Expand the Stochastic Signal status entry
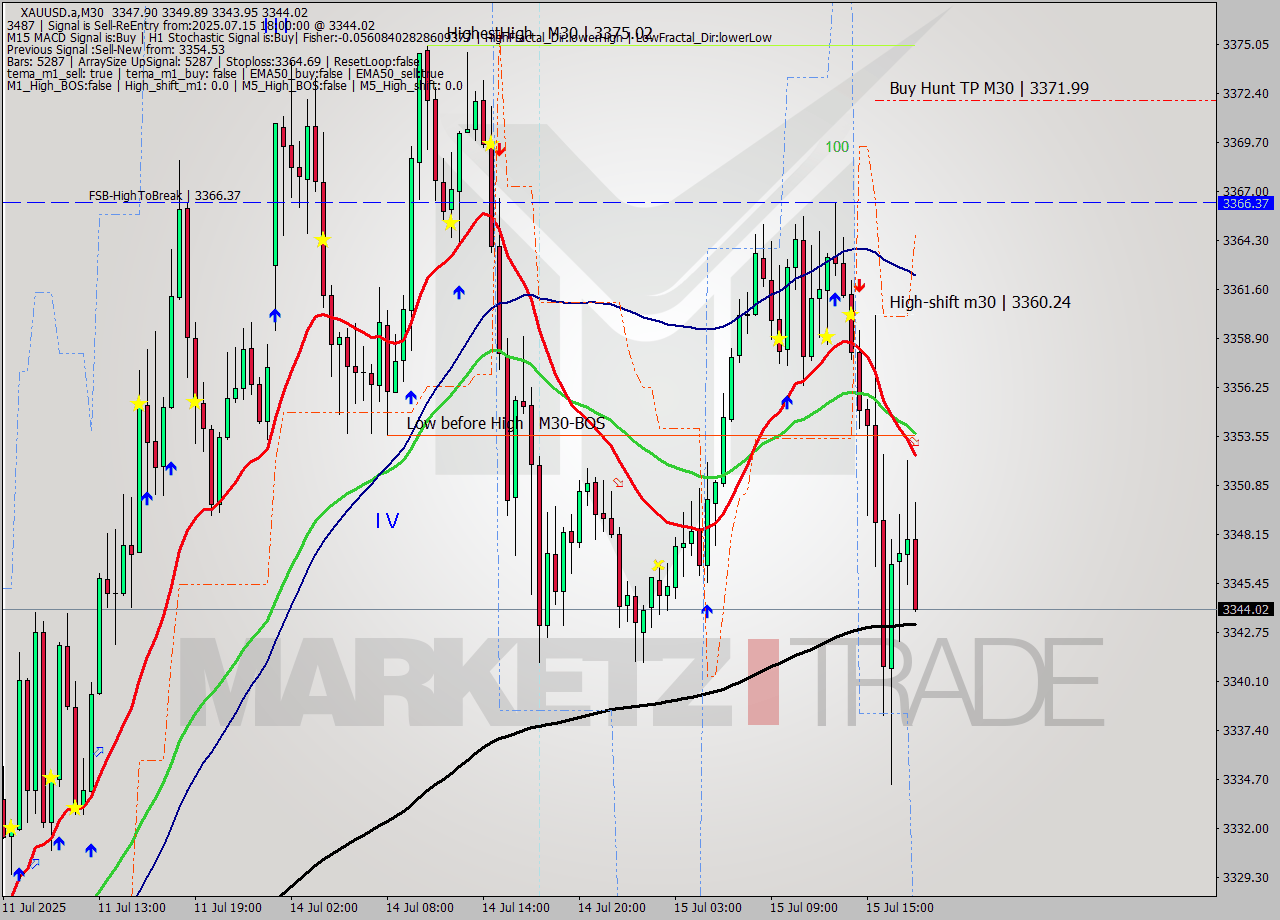Image resolution: width=1280 pixels, height=920 pixels. tap(220, 37)
